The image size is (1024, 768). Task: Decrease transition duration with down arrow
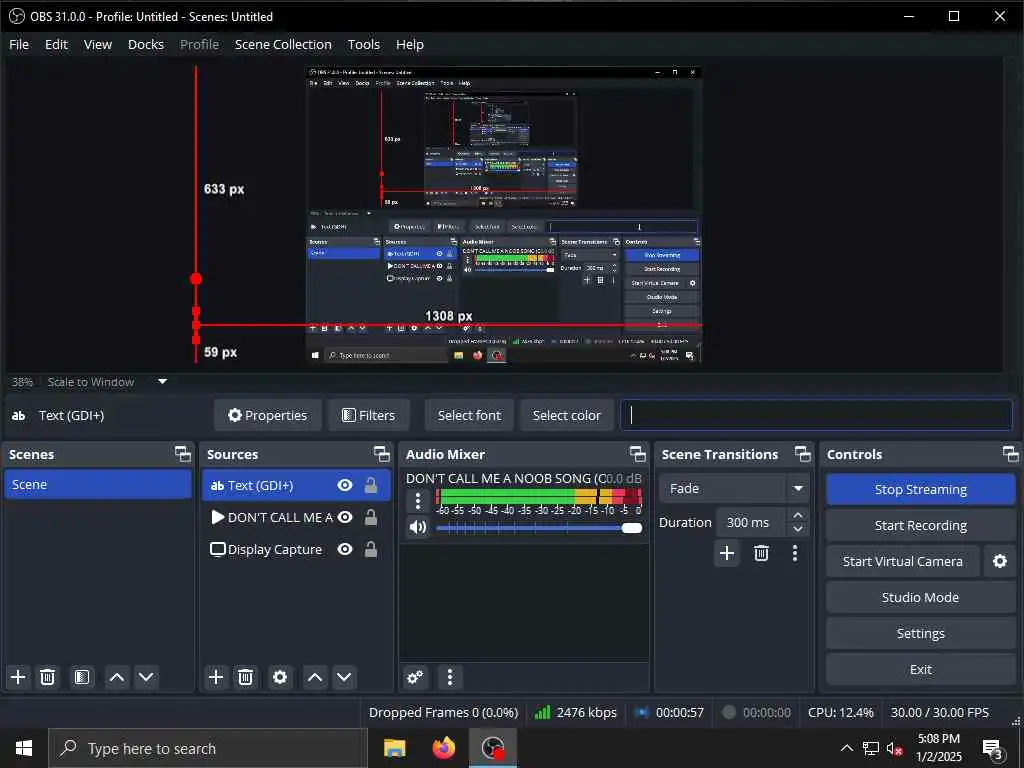tap(797, 530)
